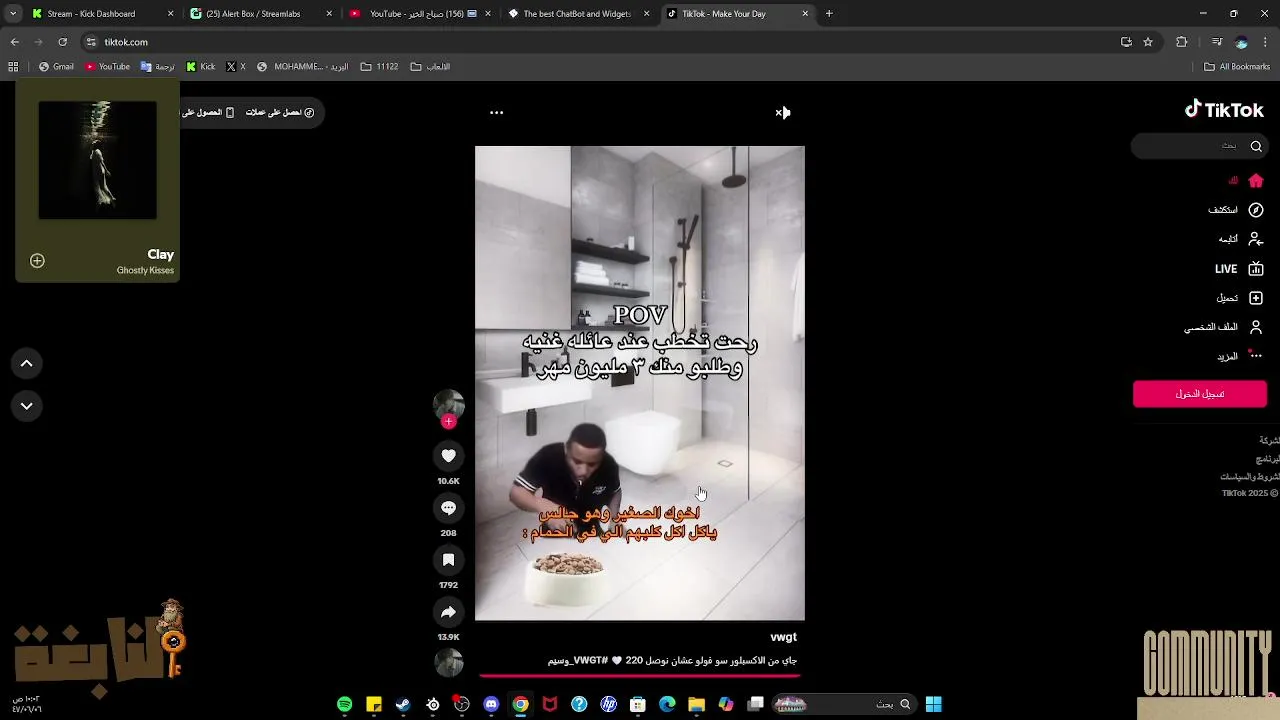Follow creator with the red plus badge
The width and height of the screenshot is (1280, 720).
[448, 422]
